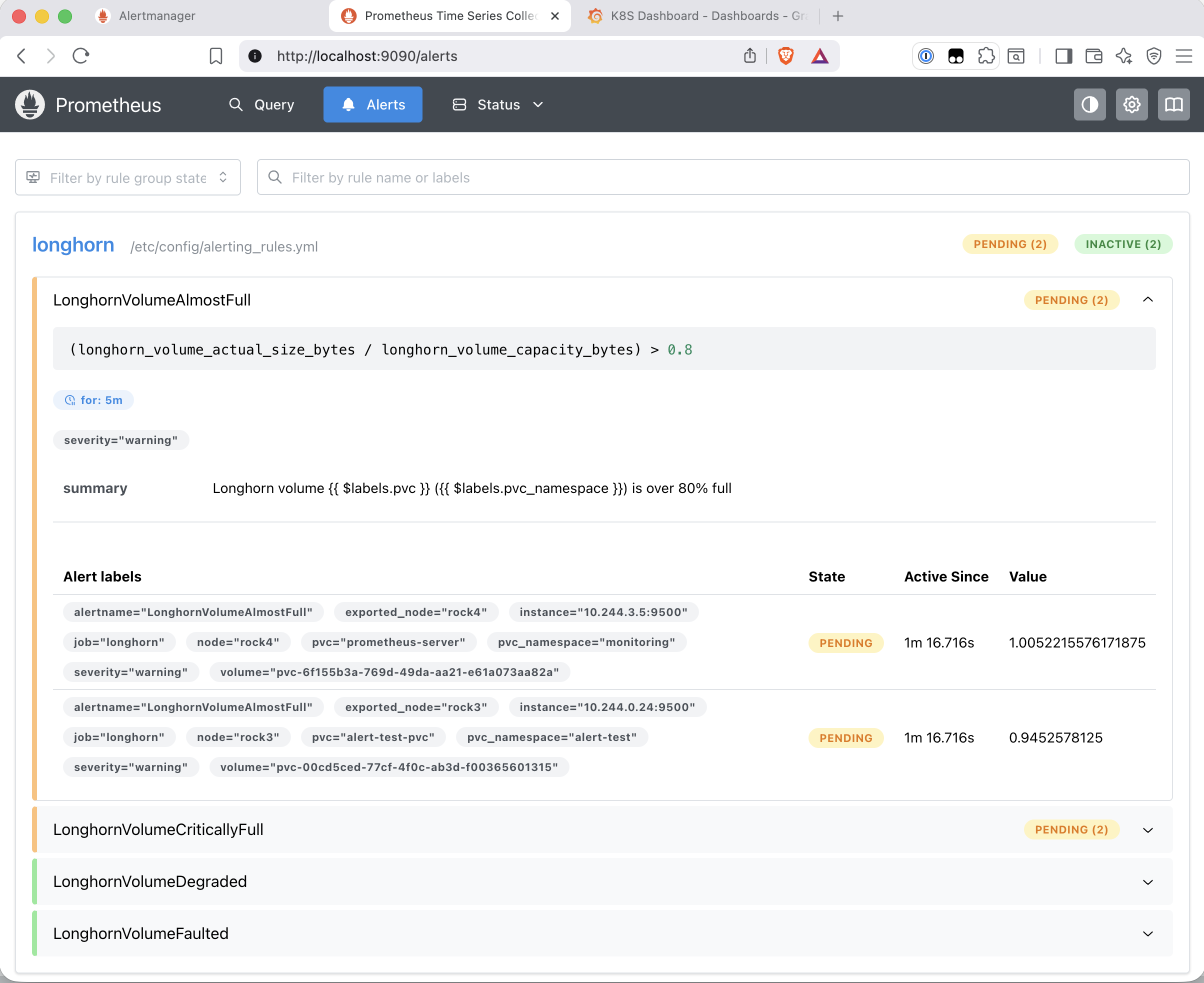Screen dimensions: 1204x983
Task: Click the VPN shield icon
Action: (x=1153, y=56)
